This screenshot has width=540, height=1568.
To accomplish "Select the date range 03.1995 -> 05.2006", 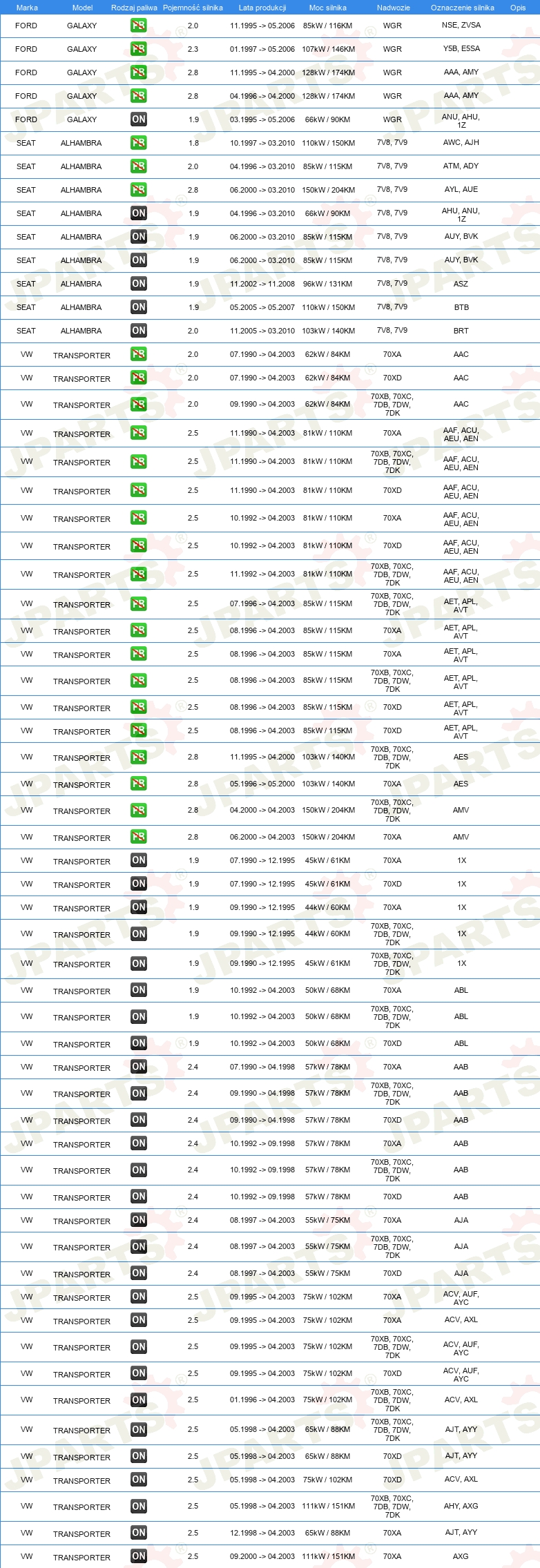I will pyautogui.click(x=262, y=119).
